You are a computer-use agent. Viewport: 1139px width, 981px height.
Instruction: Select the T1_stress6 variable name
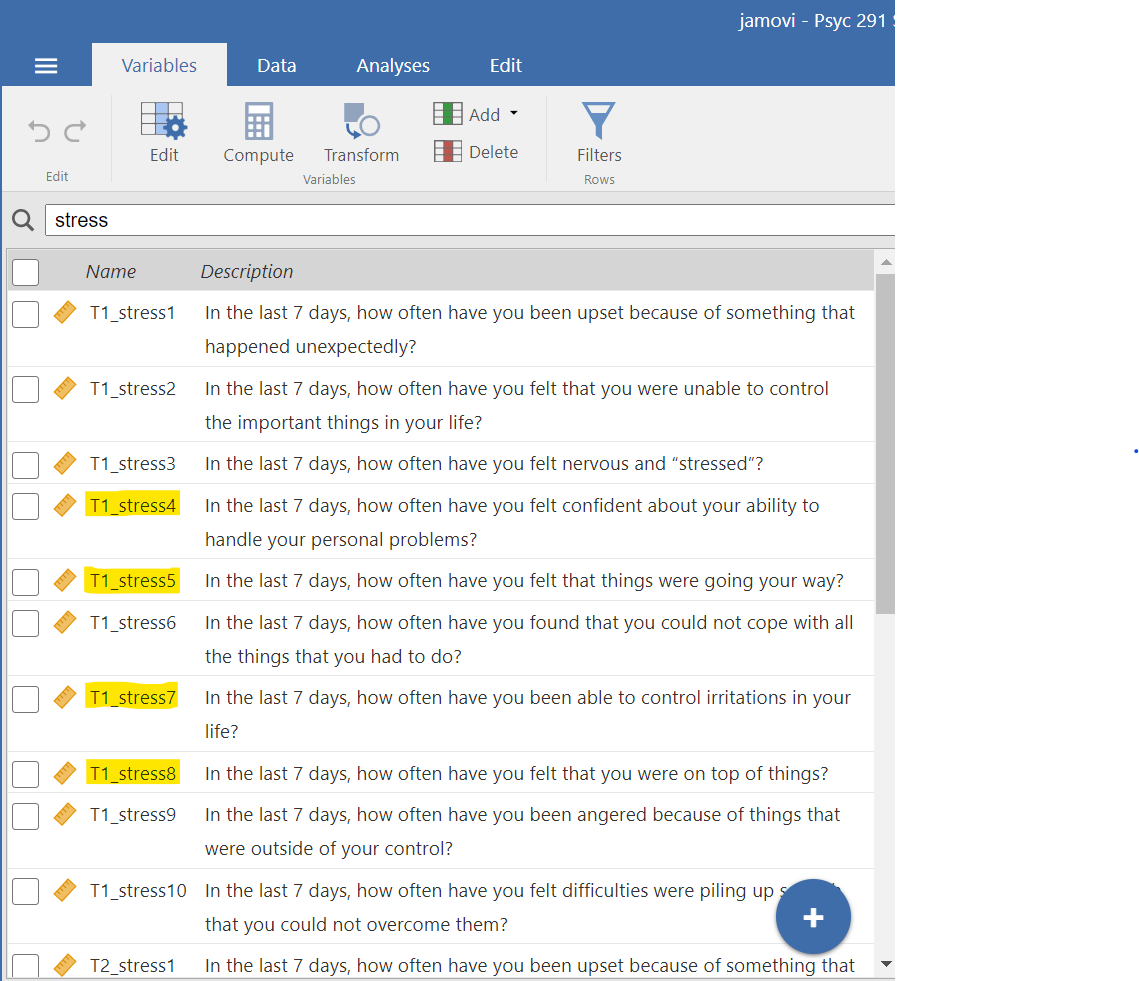[x=133, y=623]
